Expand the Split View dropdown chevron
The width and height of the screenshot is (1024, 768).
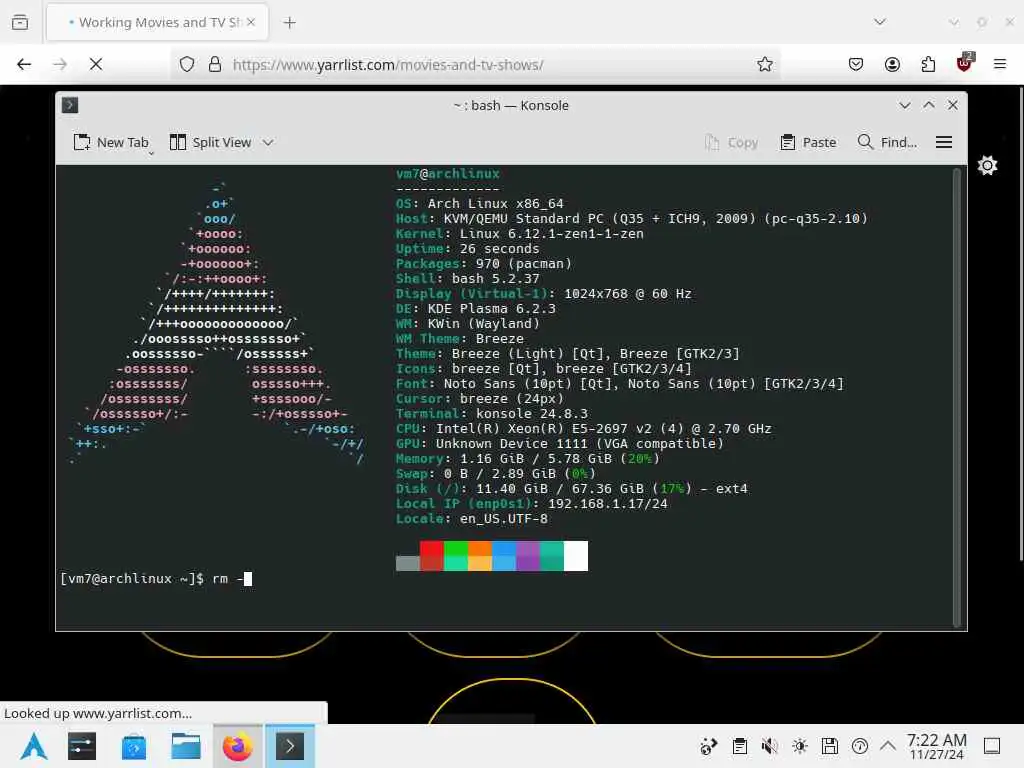(x=268, y=142)
